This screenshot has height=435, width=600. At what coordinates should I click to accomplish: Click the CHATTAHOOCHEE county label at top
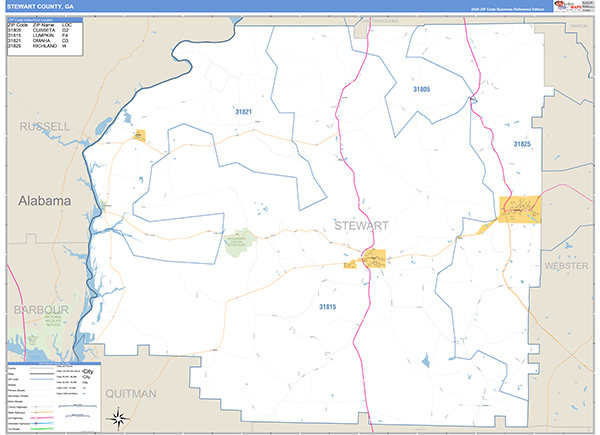tap(379, 21)
